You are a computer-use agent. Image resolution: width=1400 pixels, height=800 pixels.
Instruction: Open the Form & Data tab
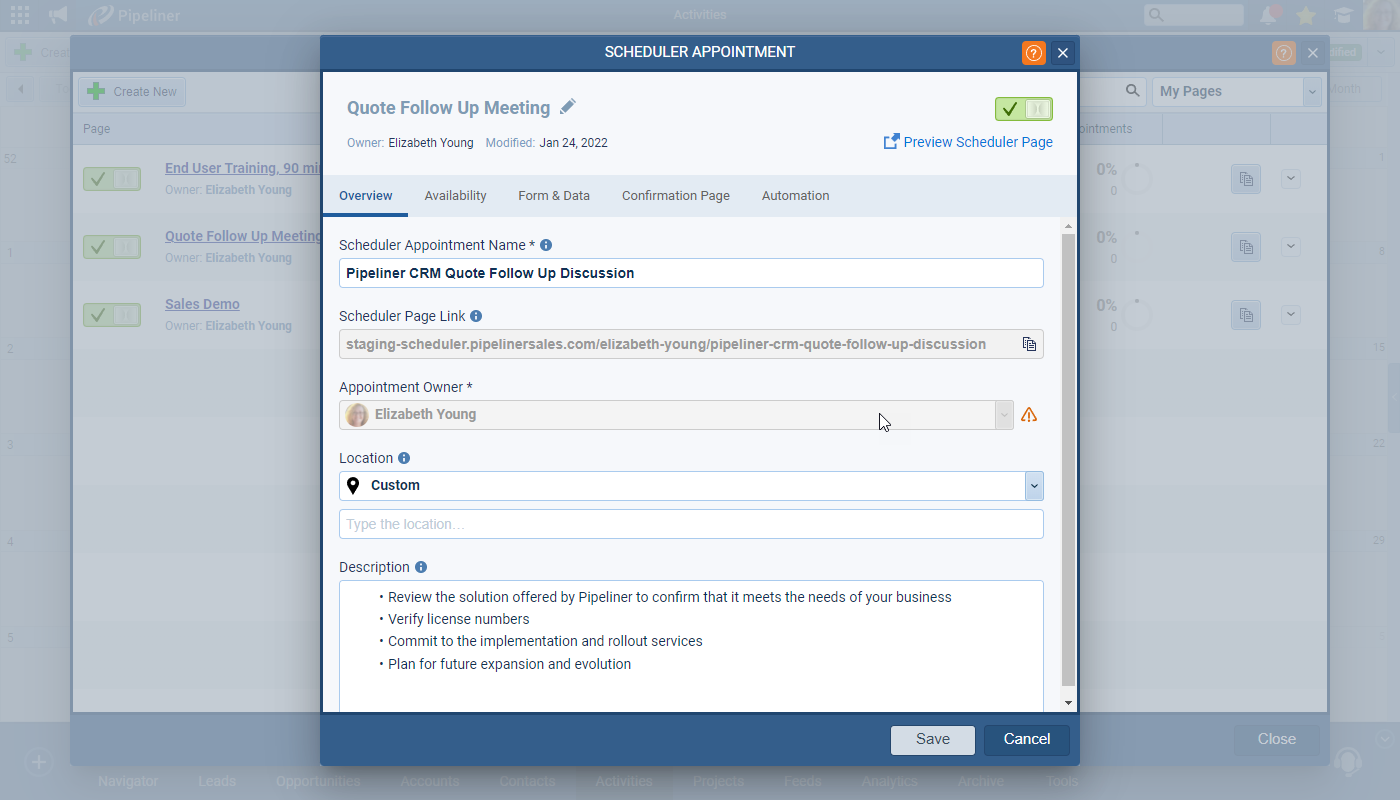554,196
